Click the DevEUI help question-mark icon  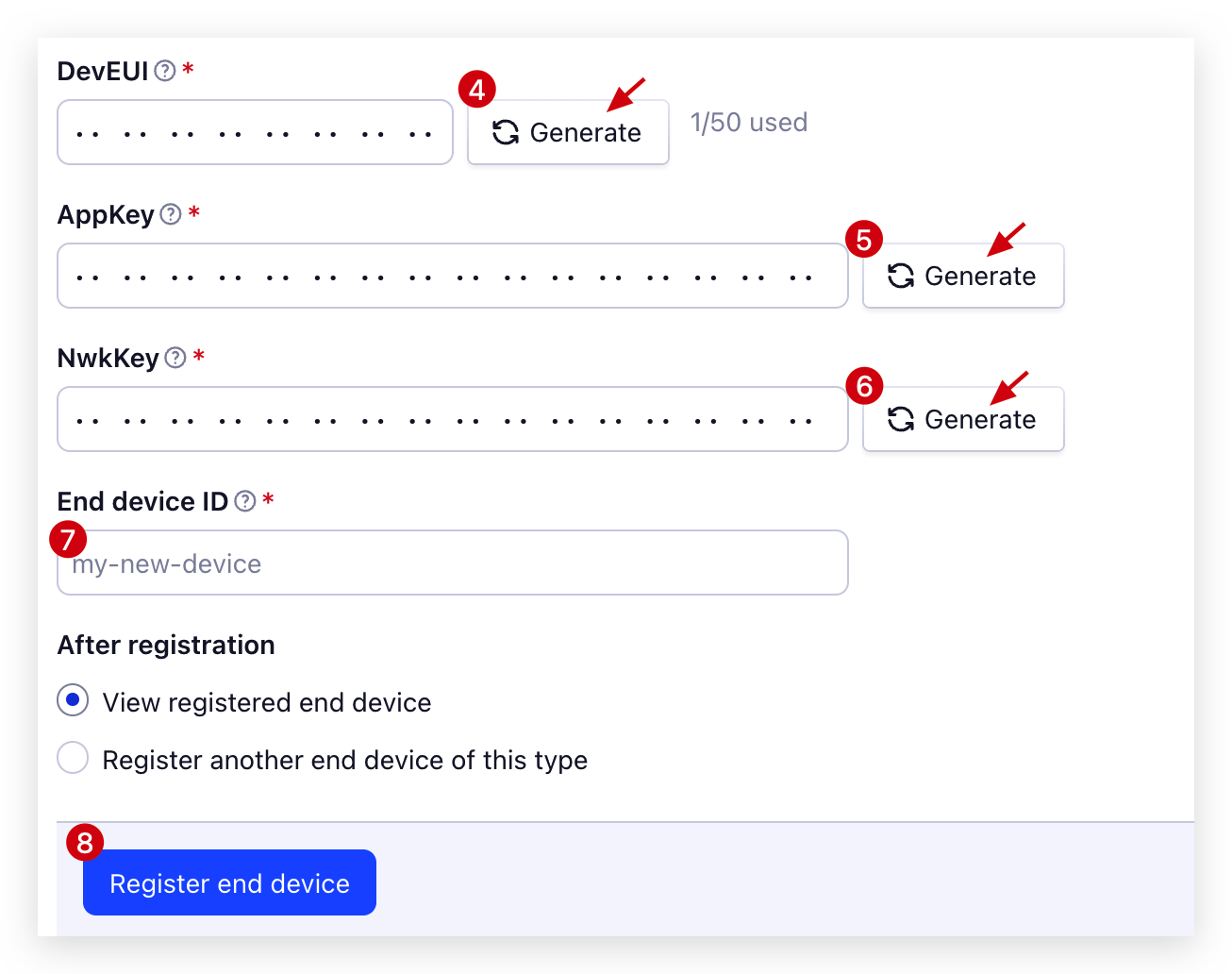tap(165, 71)
